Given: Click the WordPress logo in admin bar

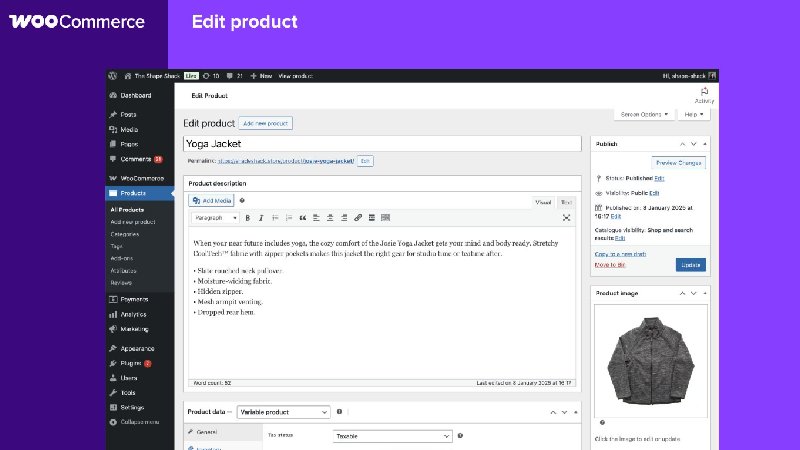Looking at the screenshot, I should click(113, 76).
